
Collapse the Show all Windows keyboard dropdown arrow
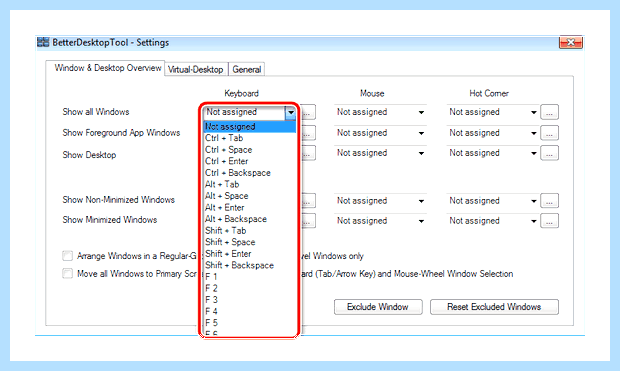[x=291, y=112]
